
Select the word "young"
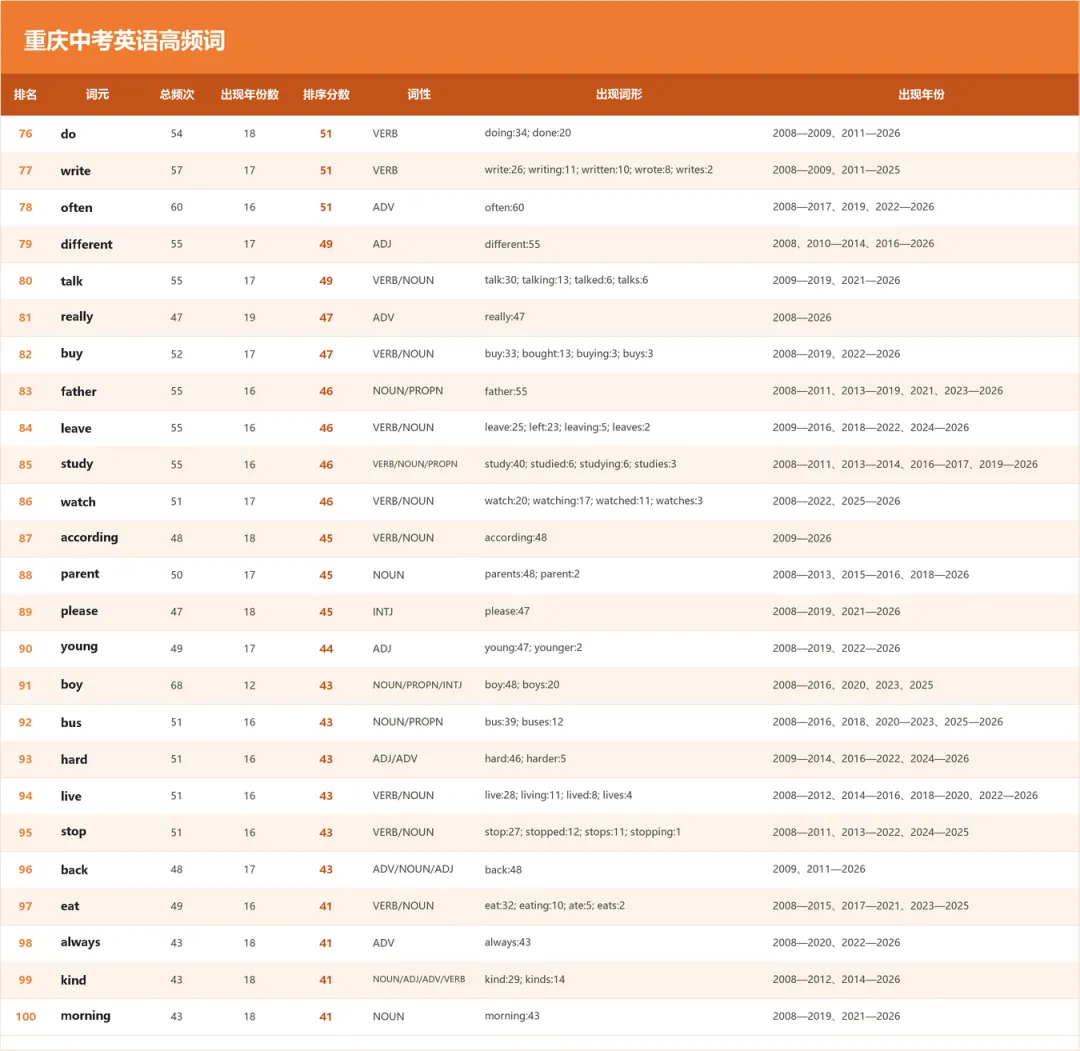[79, 647]
